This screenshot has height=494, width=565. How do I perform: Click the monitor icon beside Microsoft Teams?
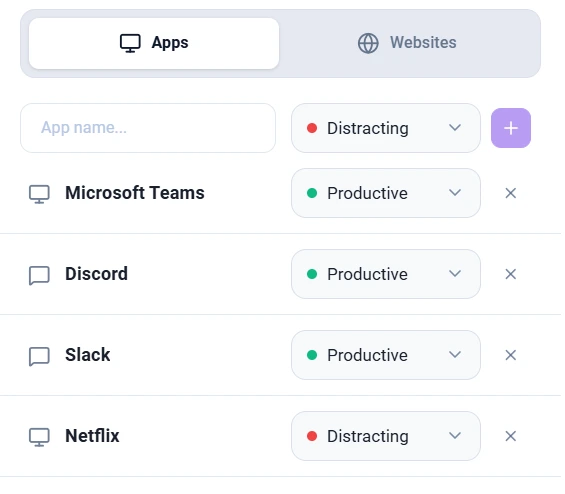pos(39,194)
